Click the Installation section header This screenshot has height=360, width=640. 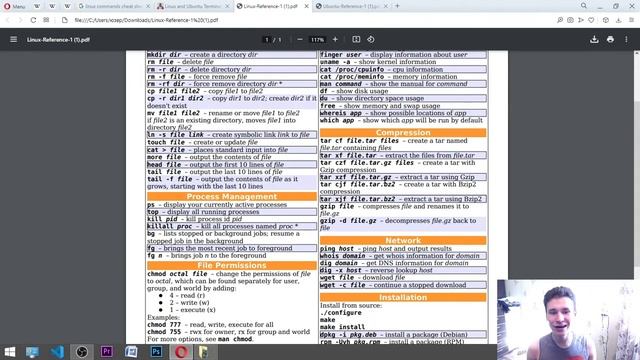(x=403, y=297)
